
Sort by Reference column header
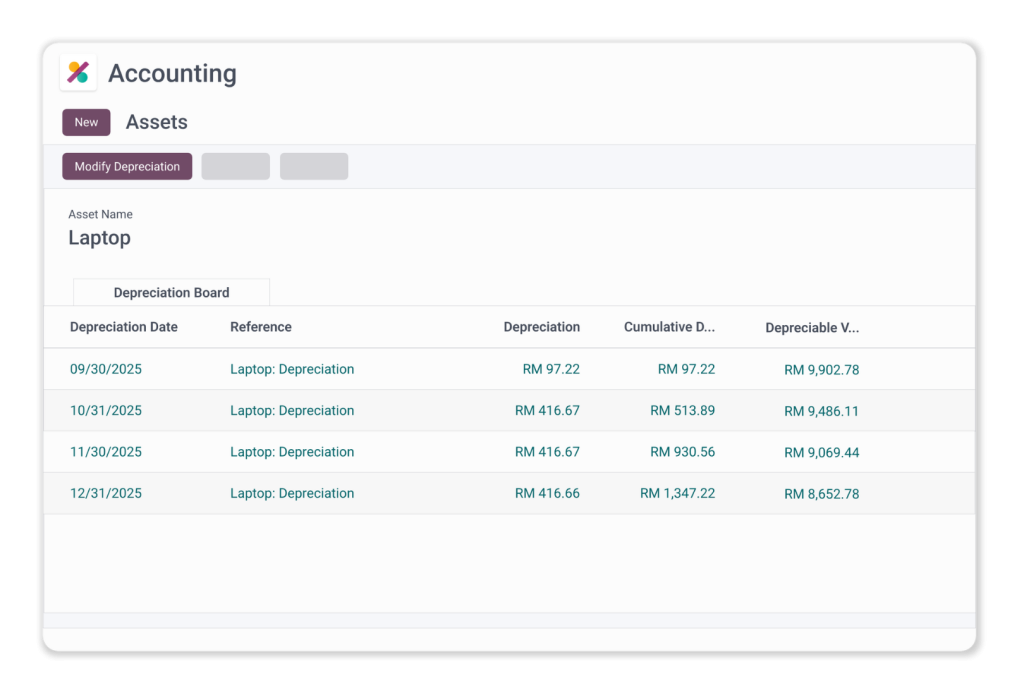click(261, 327)
